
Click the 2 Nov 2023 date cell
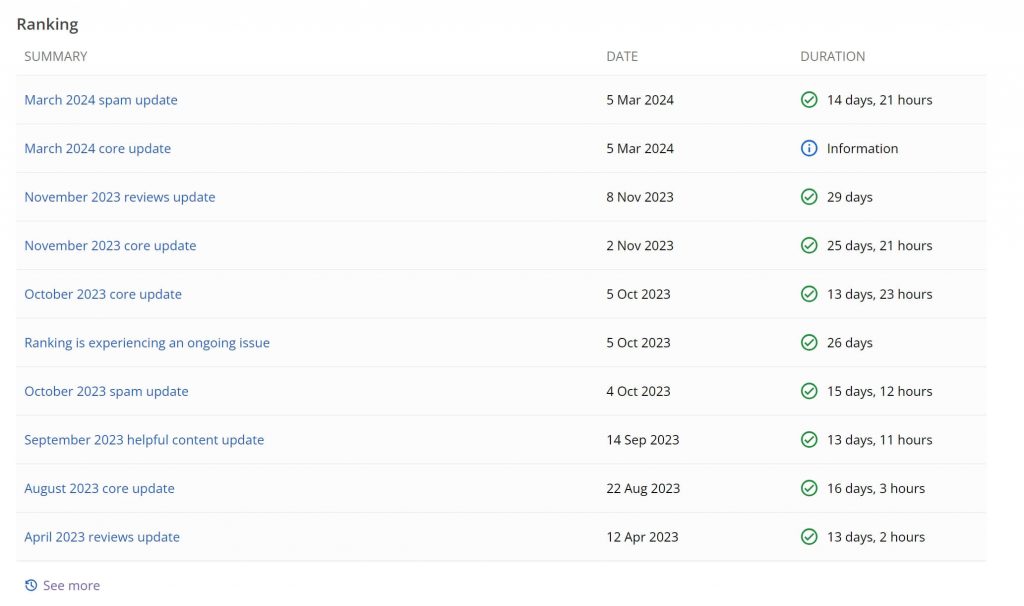[x=639, y=246]
